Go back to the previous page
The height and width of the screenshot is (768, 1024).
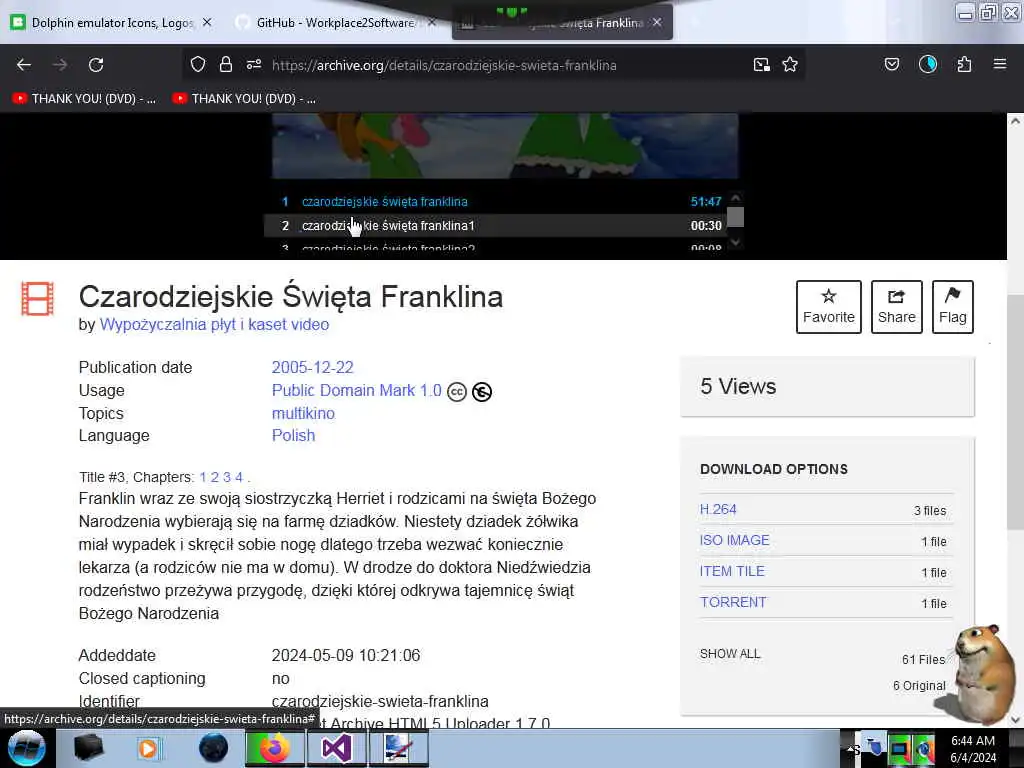24,65
